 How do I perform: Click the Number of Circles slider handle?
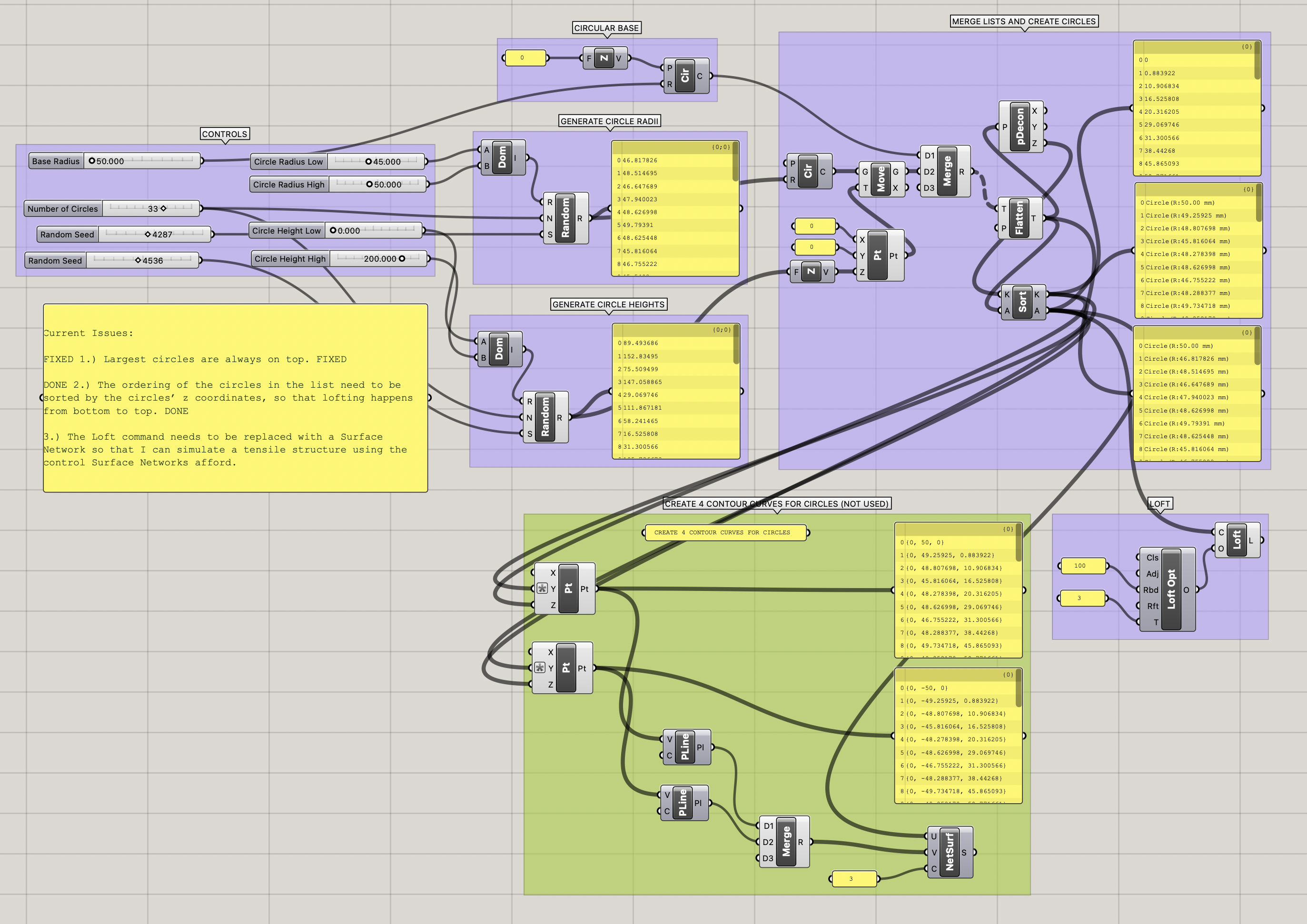[163, 209]
